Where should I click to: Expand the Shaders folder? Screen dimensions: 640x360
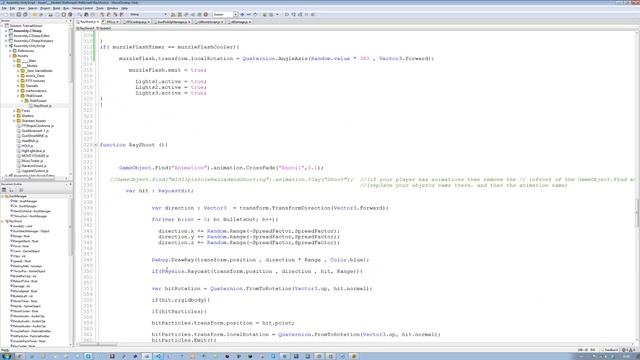tap(14, 116)
